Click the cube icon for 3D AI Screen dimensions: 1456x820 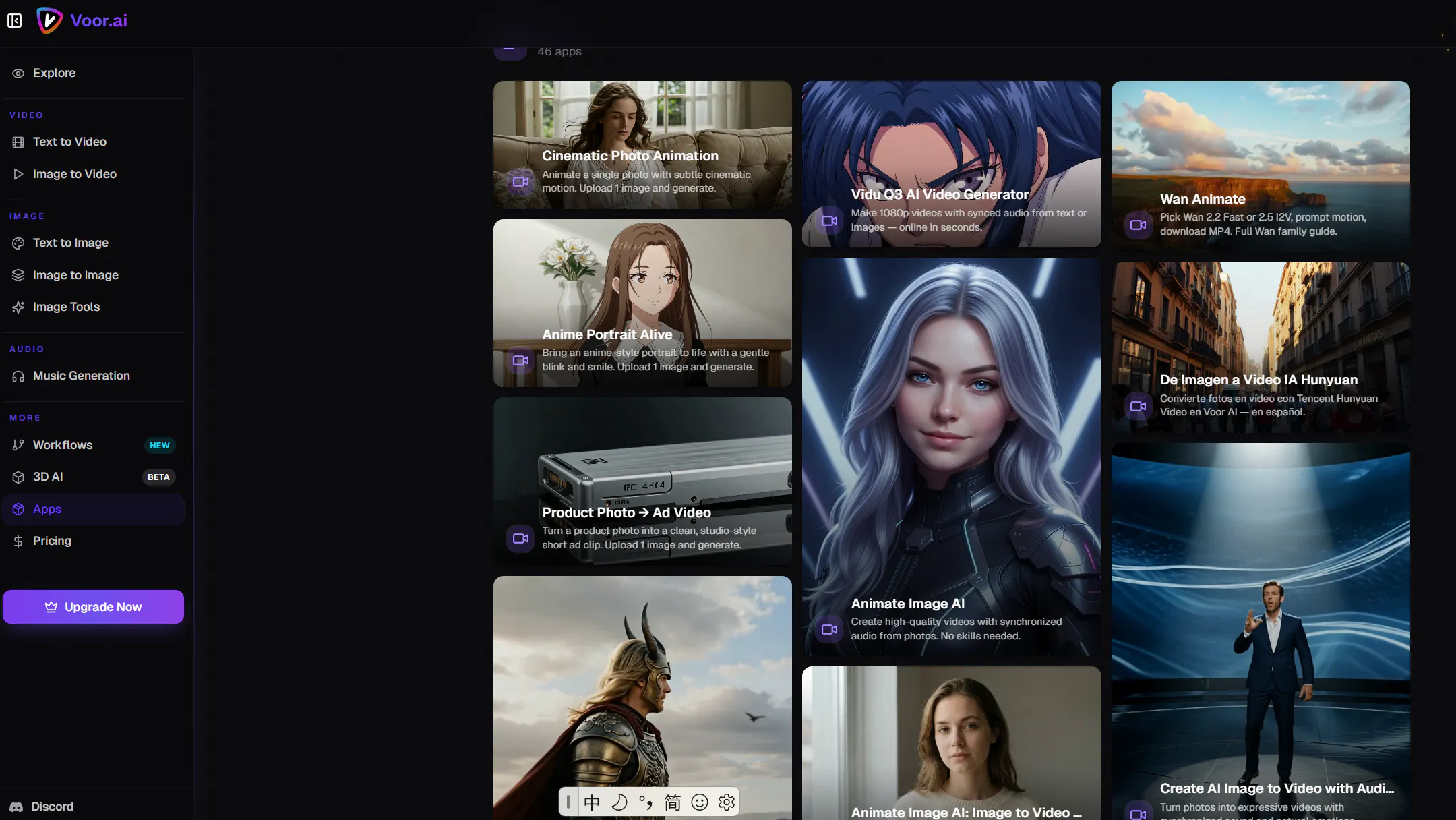point(18,477)
